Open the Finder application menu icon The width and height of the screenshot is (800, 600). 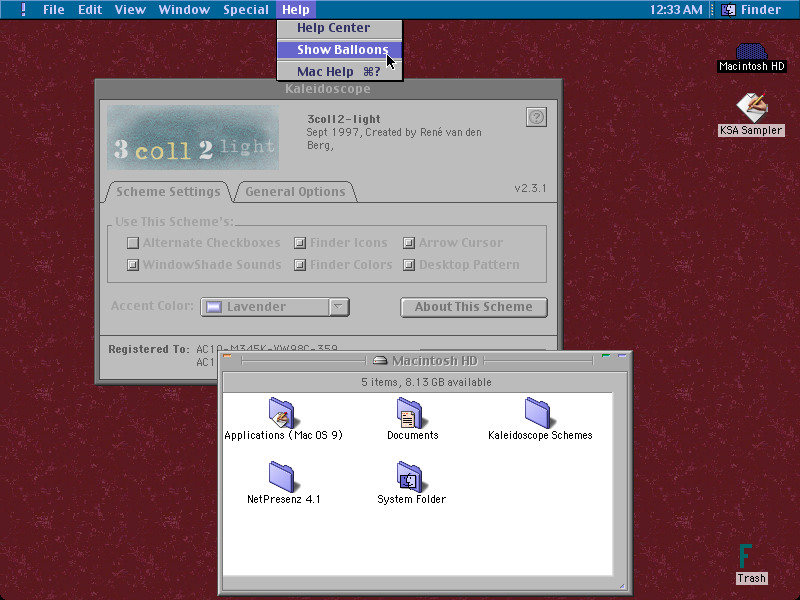(728, 9)
